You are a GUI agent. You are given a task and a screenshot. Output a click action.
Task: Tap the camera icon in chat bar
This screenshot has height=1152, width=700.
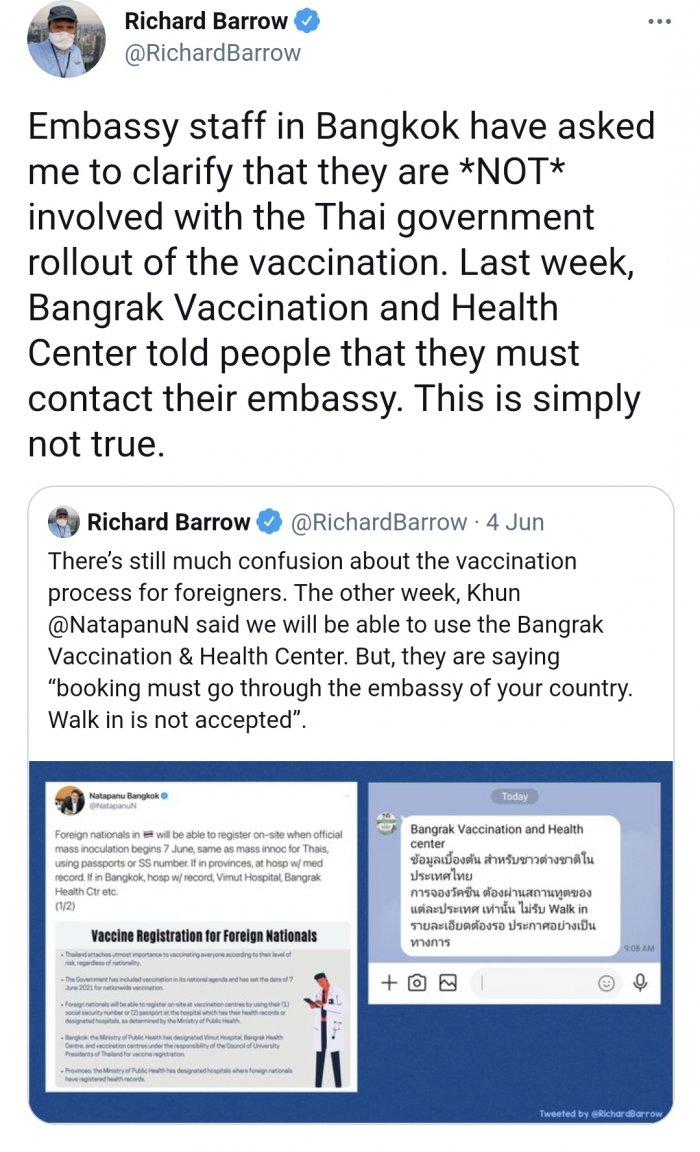pyautogui.click(x=418, y=983)
